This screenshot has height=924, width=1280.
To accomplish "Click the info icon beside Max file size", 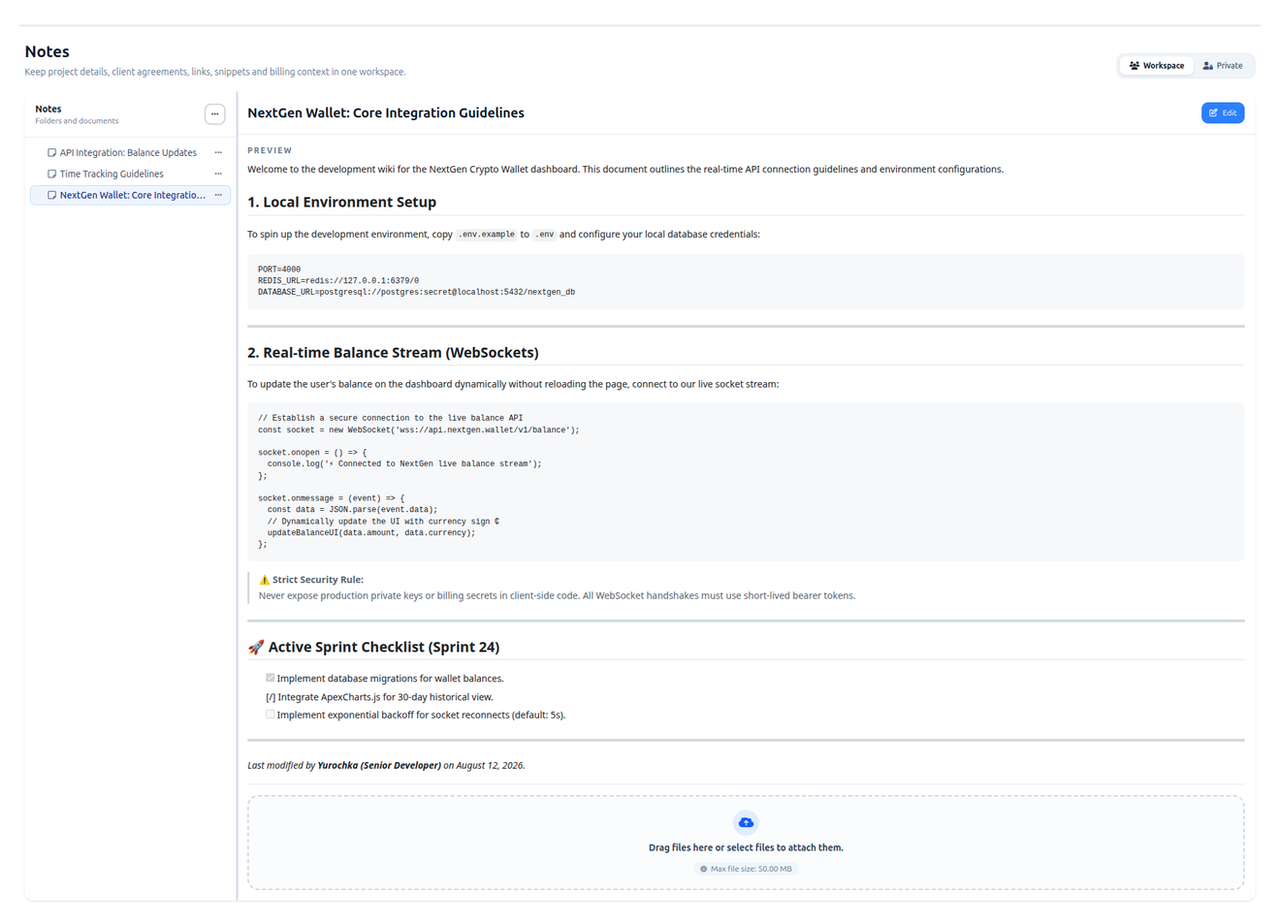I will pyautogui.click(x=704, y=869).
